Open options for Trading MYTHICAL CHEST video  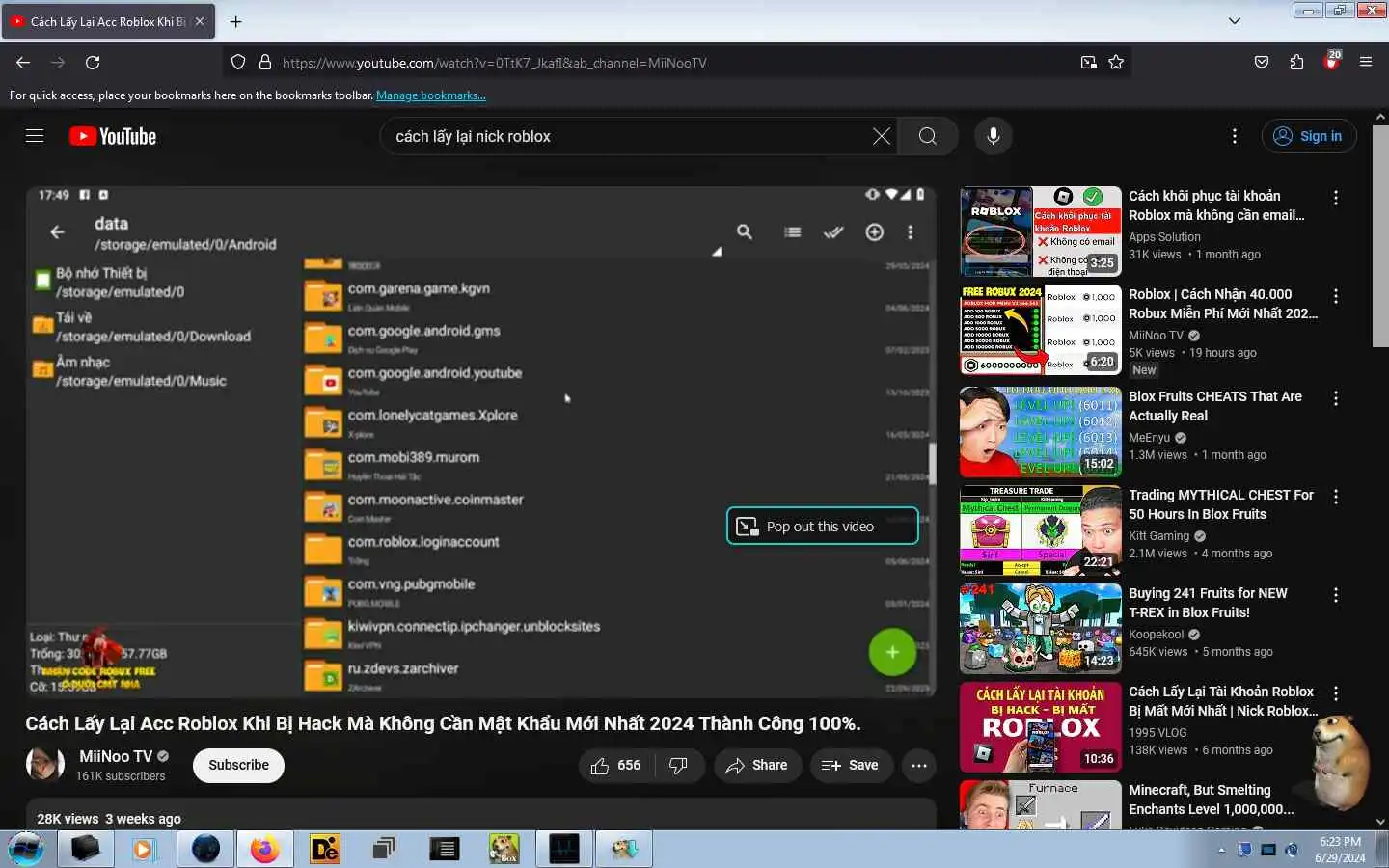point(1335,497)
